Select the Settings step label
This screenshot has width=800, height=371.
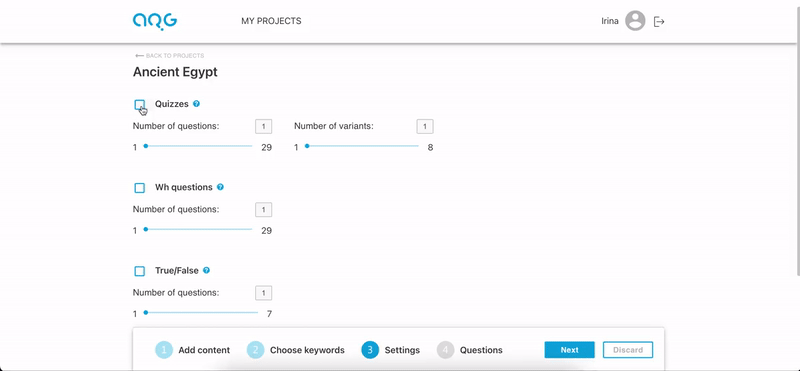point(402,350)
